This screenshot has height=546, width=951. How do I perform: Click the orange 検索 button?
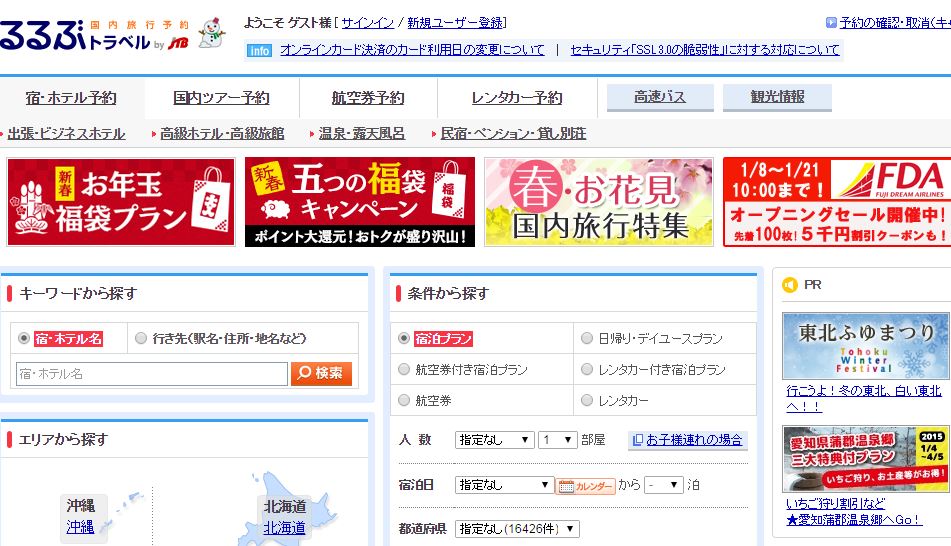(x=321, y=373)
